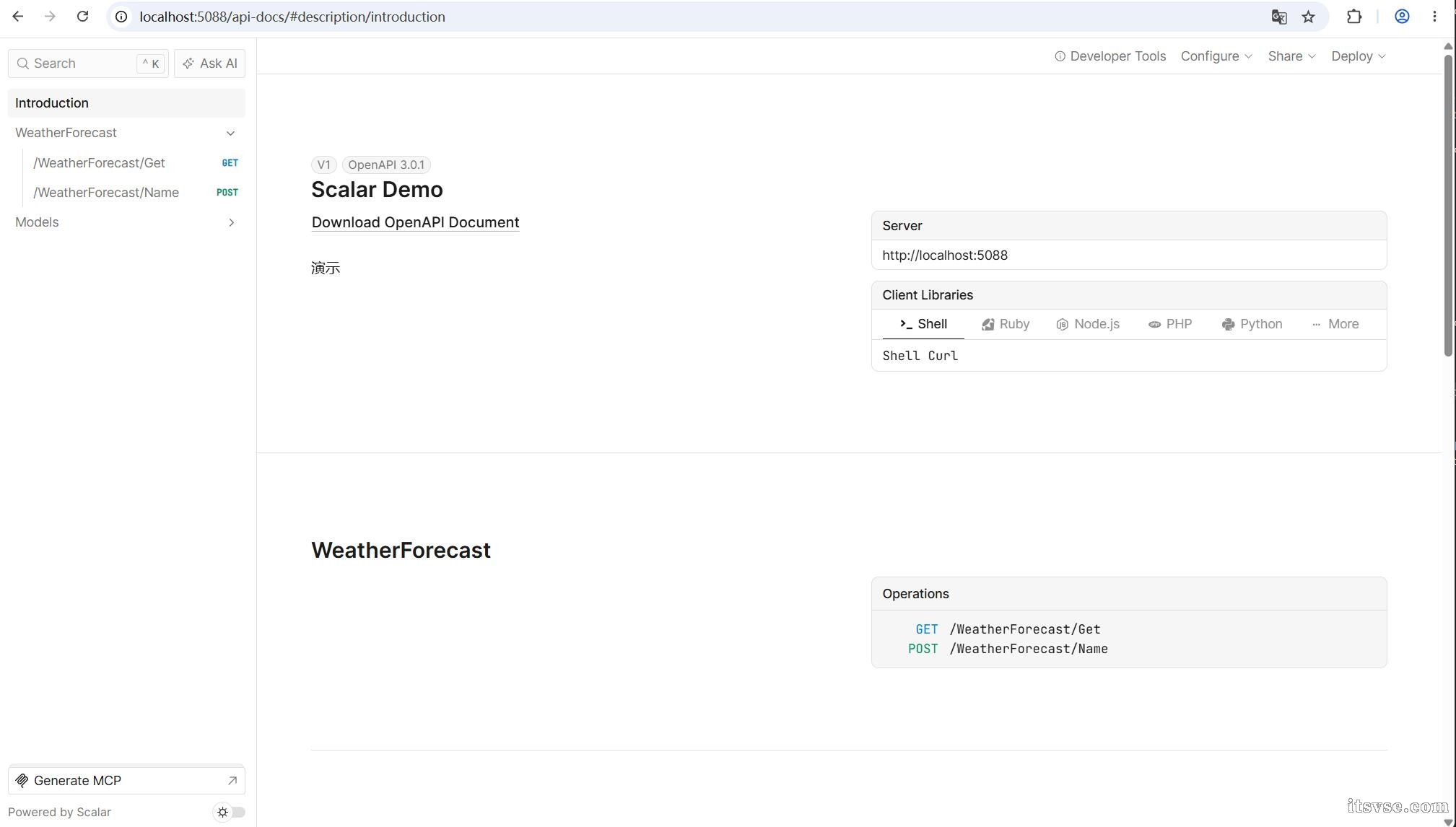Expand the Models sidebar section chevron
The height and width of the screenshot is (827, 1456).
coord(231,222)
